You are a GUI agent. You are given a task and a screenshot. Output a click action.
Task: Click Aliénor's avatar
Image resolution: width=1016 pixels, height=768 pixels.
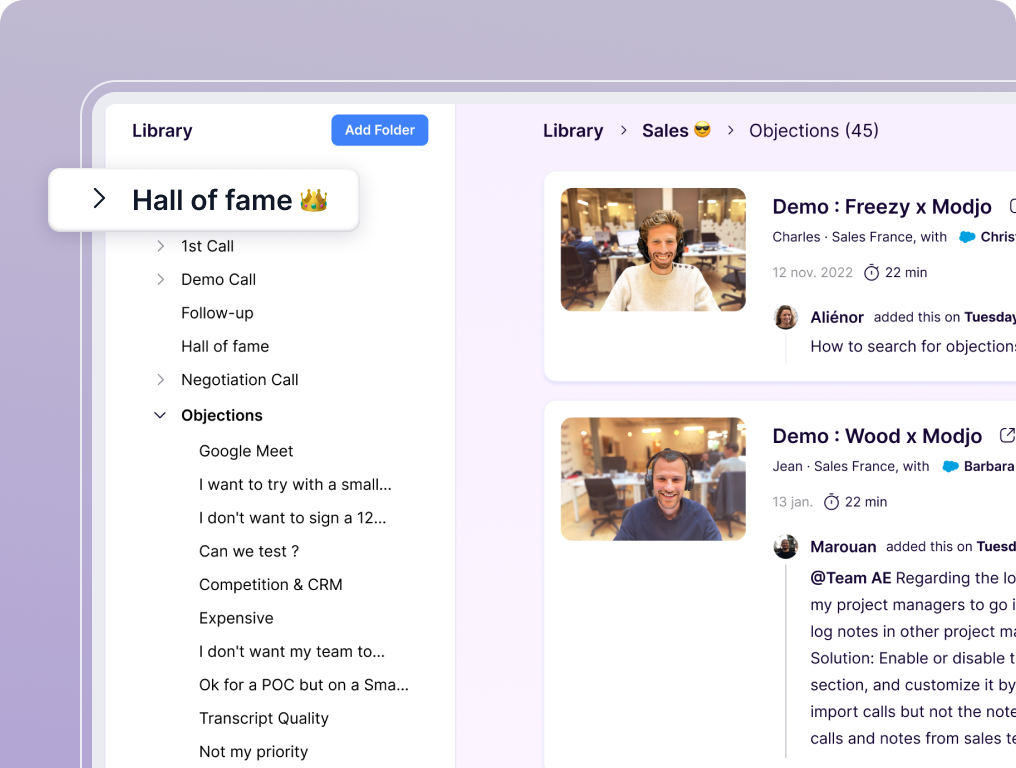point(786,317)
